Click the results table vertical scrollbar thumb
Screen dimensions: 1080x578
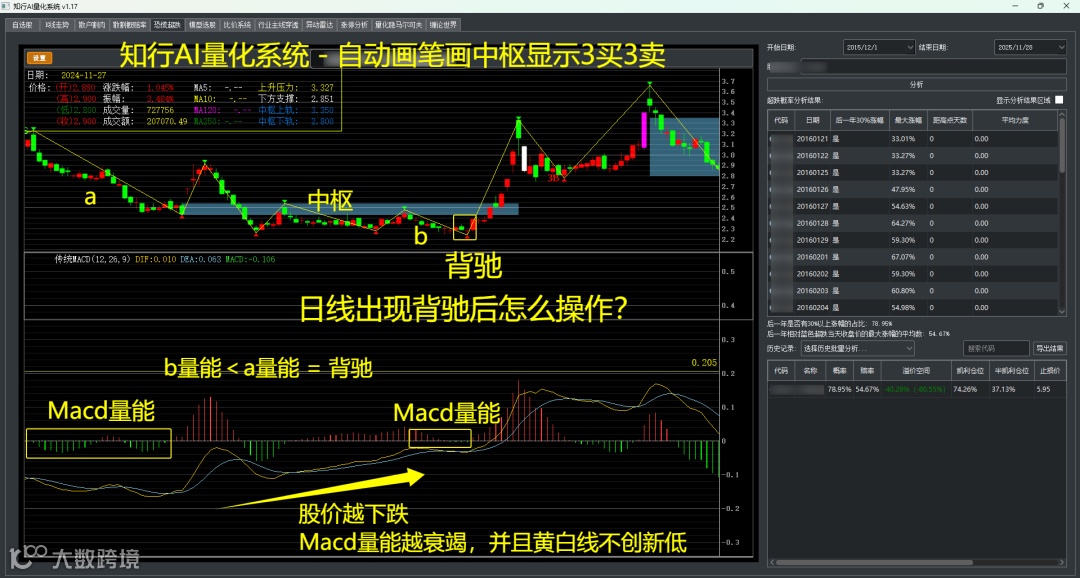(1062, 146)
